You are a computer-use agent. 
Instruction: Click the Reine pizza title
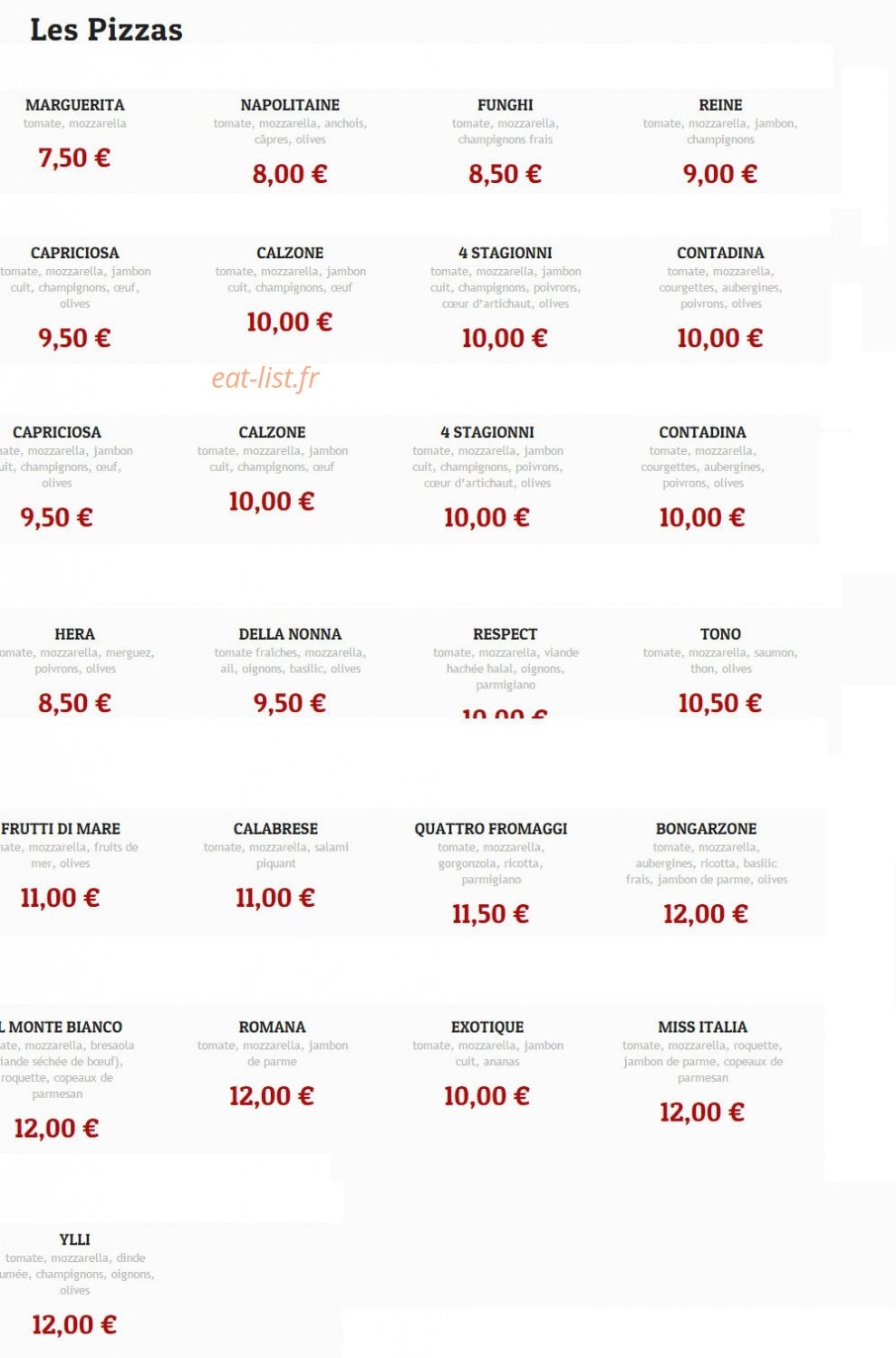click(x=720, y=105)
